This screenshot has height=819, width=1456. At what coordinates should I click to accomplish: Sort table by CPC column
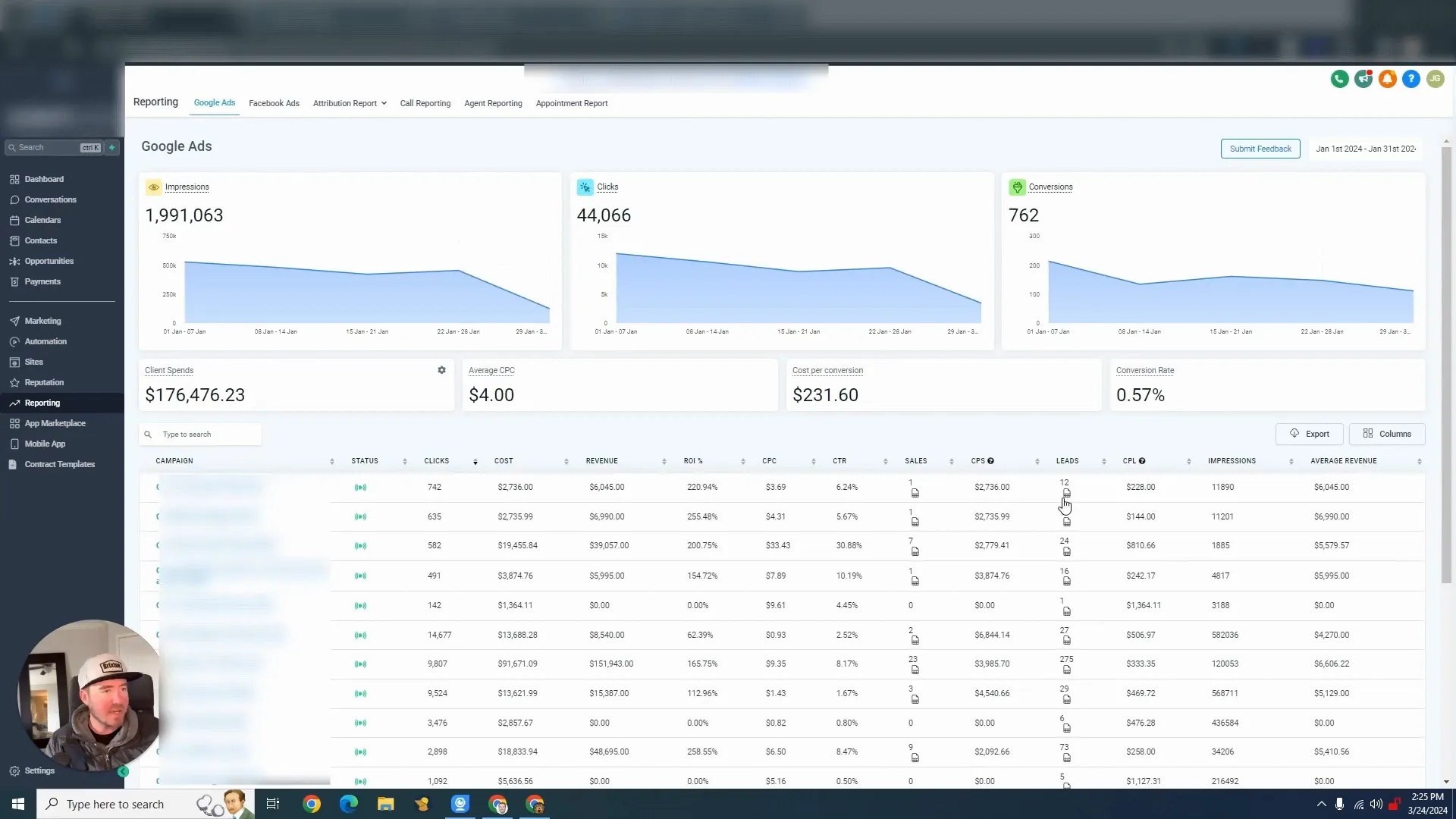tap(813, 461)
